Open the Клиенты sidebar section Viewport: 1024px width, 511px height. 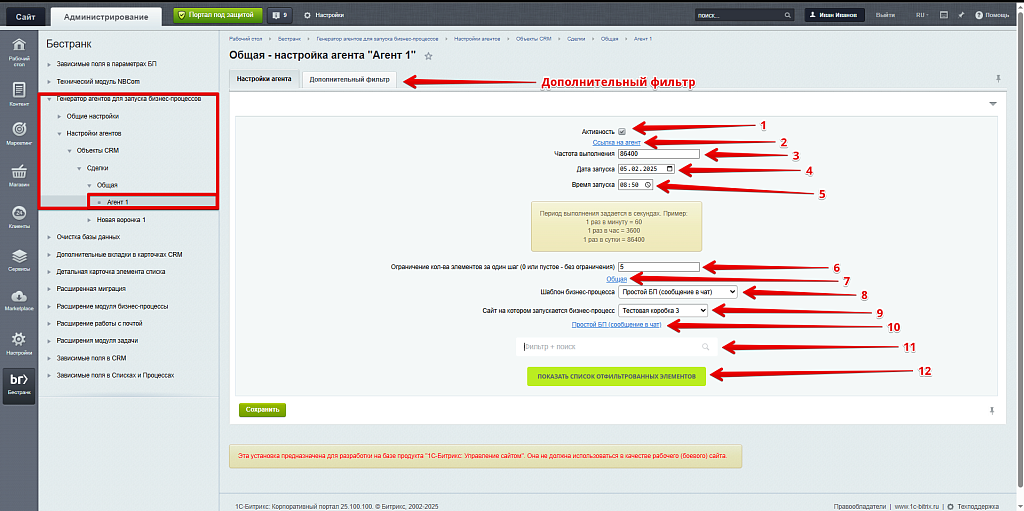[19, 216]
